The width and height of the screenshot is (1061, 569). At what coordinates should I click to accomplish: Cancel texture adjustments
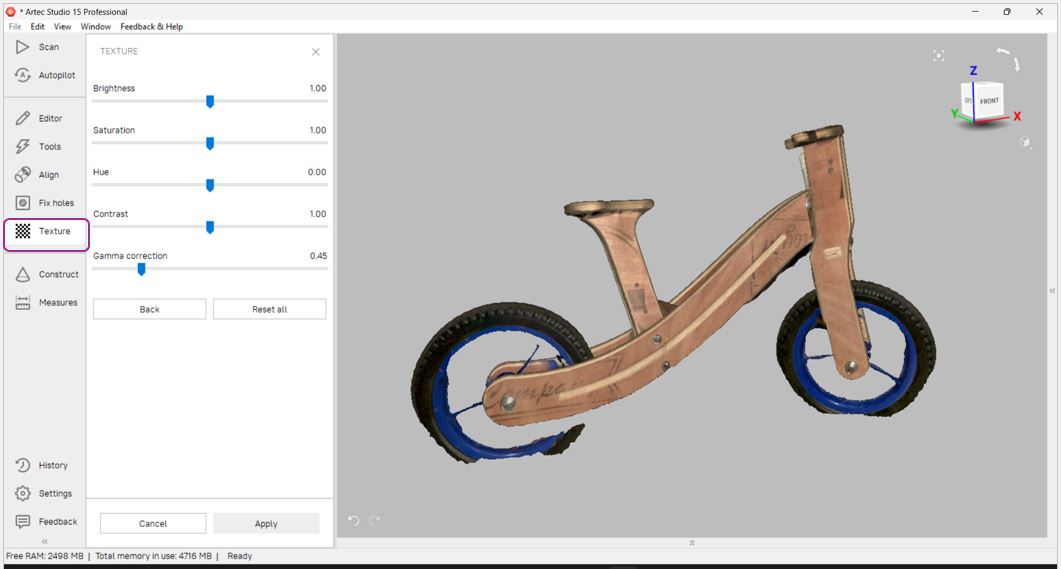point(153,524)
